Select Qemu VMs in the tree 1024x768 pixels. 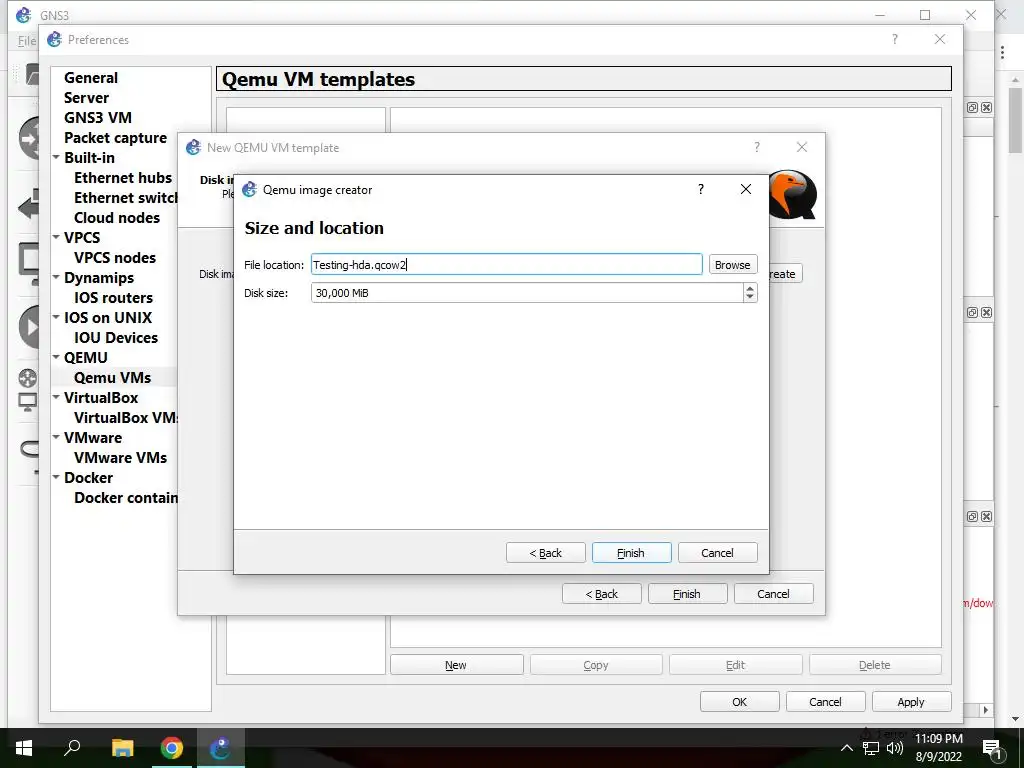click(x=112, y=377)
